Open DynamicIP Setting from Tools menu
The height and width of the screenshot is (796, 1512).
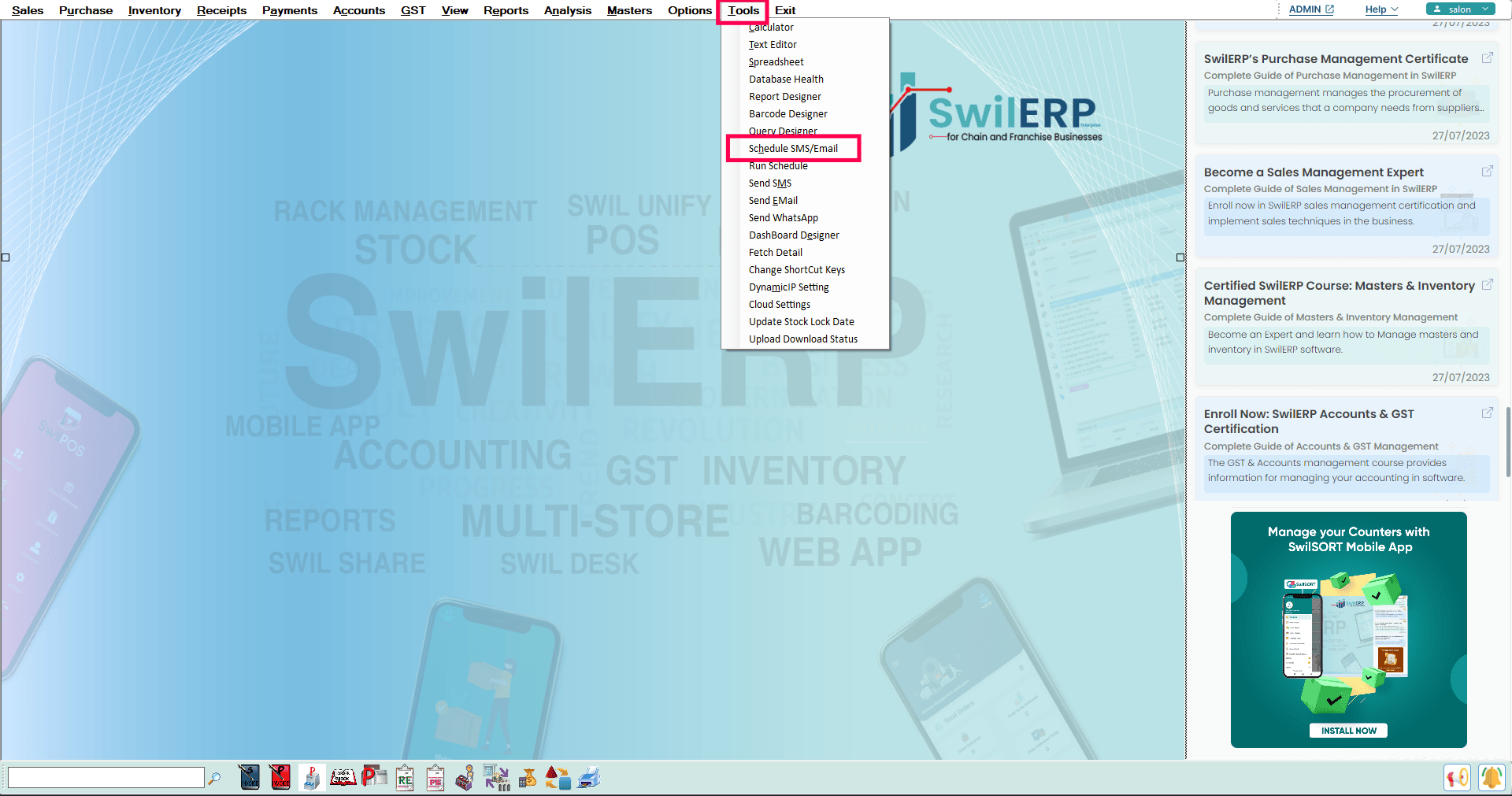806,287
